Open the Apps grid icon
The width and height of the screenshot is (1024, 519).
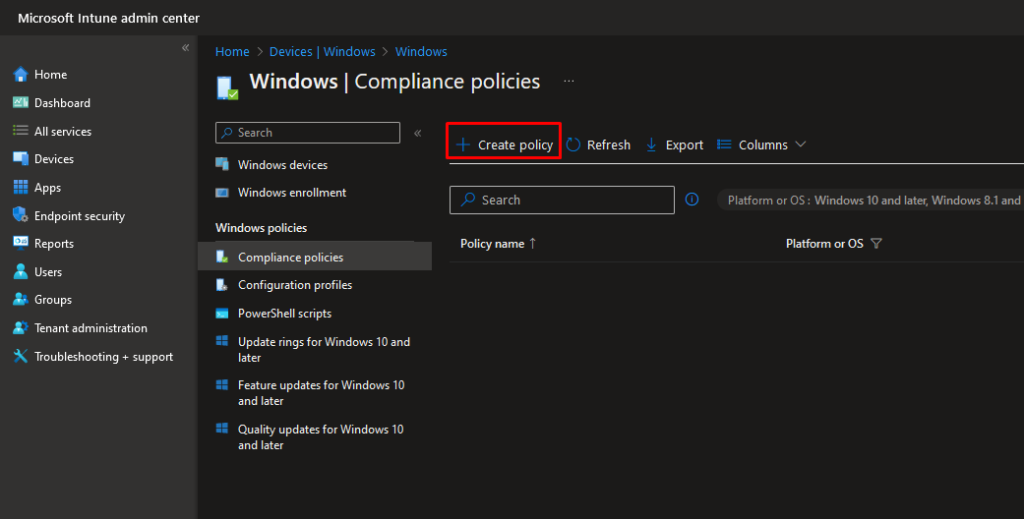click(21, 187)
